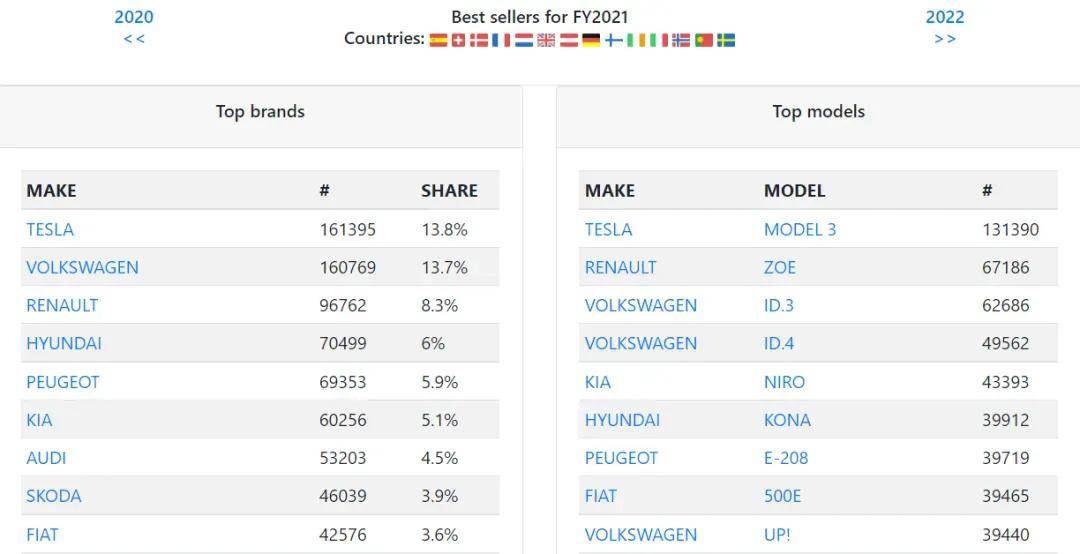This screenshot has width=1080, height=554.
Task: Select the Switzerland flag icon
Action: tap(458, 40)
